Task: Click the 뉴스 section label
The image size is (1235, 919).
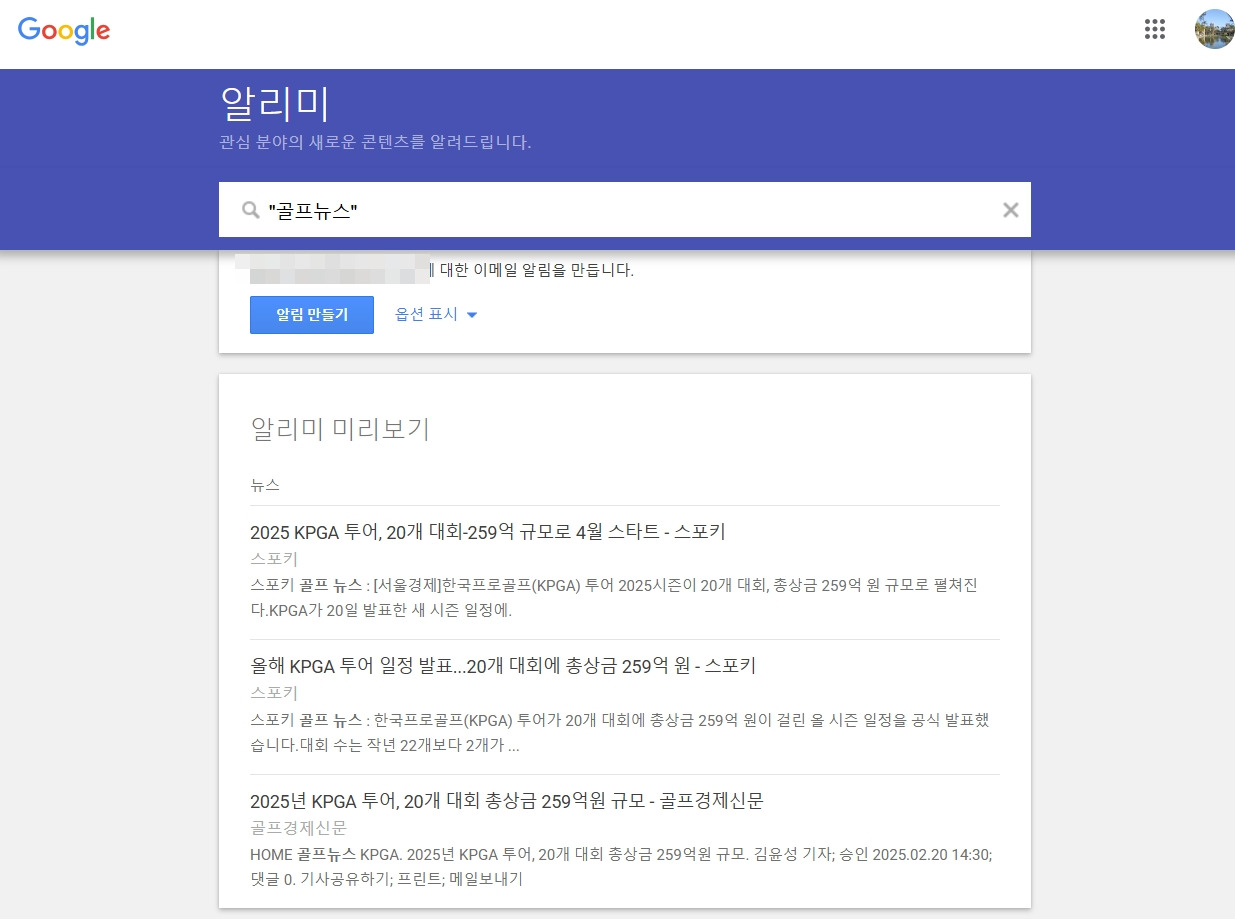Action: tap(265, 485)
